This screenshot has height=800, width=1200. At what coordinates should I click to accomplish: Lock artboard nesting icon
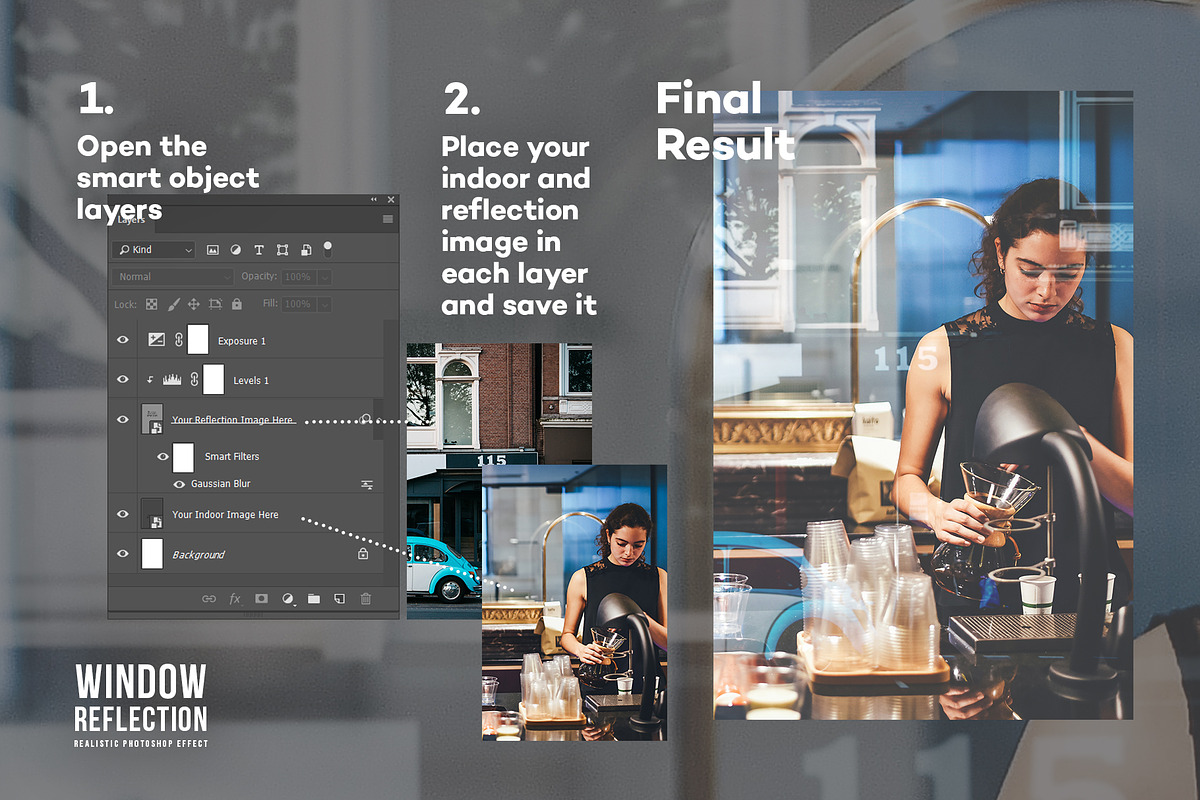click(215, 303)
